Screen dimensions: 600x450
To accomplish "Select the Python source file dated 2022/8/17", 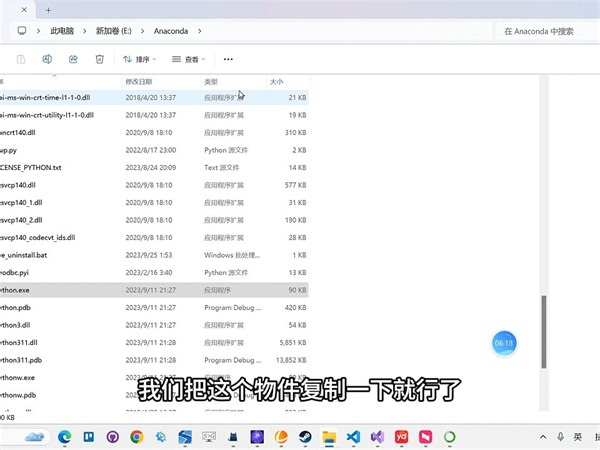I will click(x=154, y=150).
